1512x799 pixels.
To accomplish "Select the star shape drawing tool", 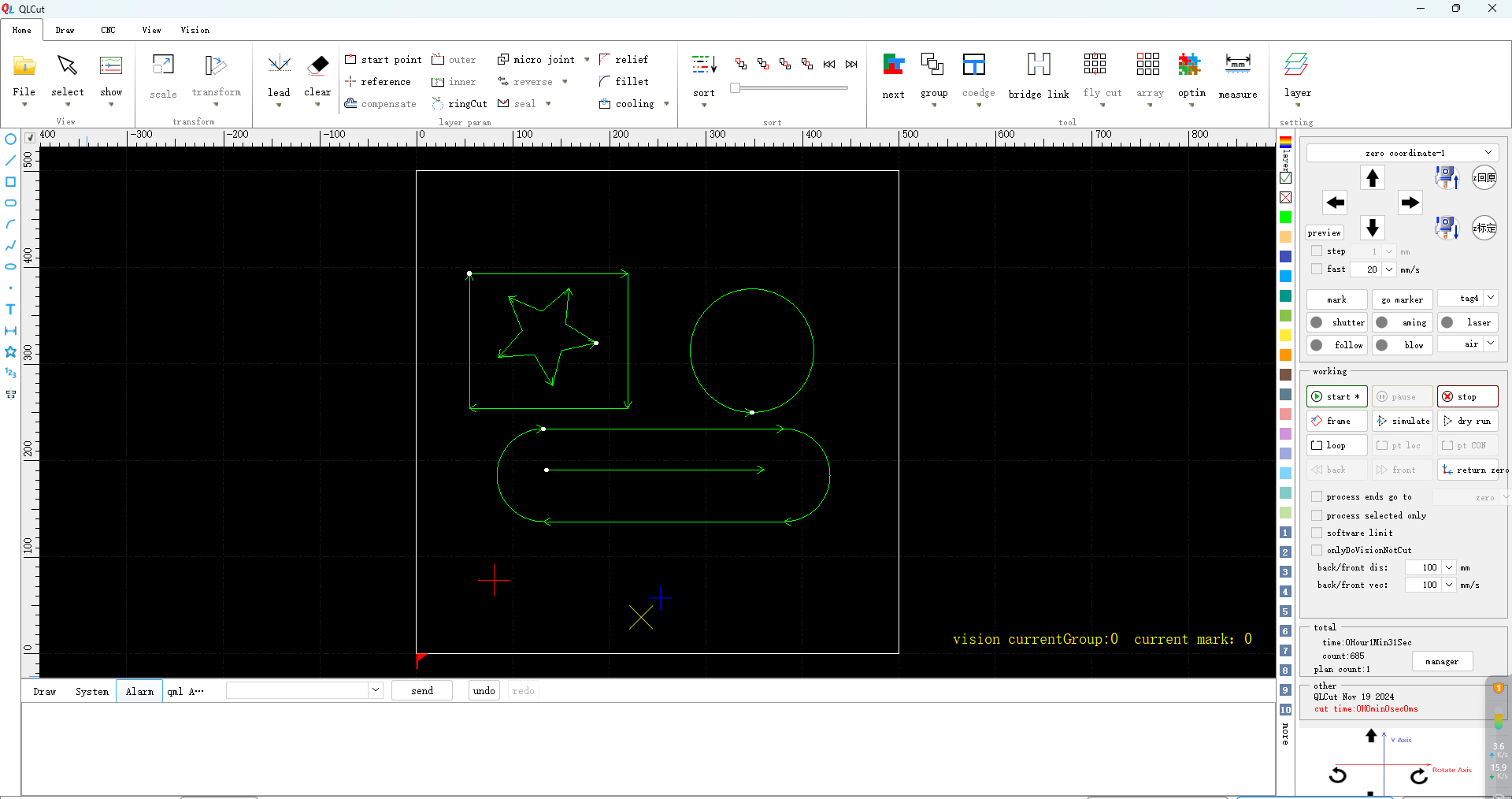I will (x=10, y=351).
